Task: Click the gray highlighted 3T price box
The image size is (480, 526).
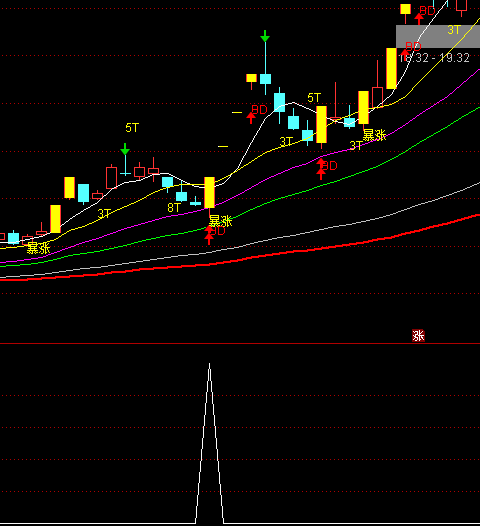Action: (x=438, y=37)
